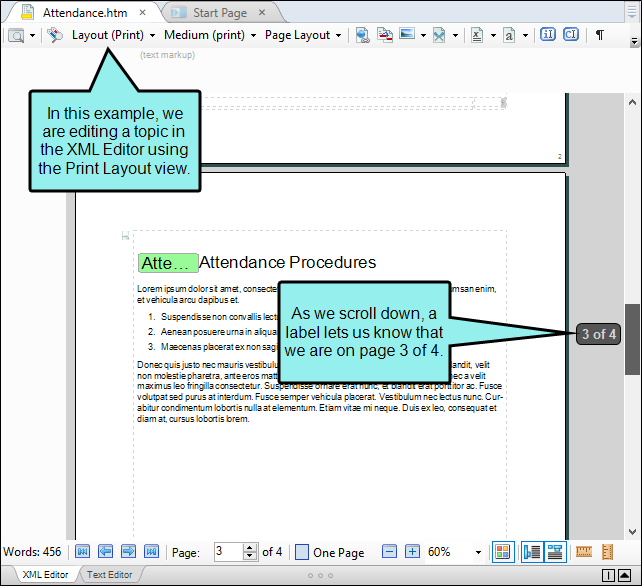This screenshot has width=642, height=586.
Task: Toggle the vertical ruler display
Action: [x=608, y=552]
